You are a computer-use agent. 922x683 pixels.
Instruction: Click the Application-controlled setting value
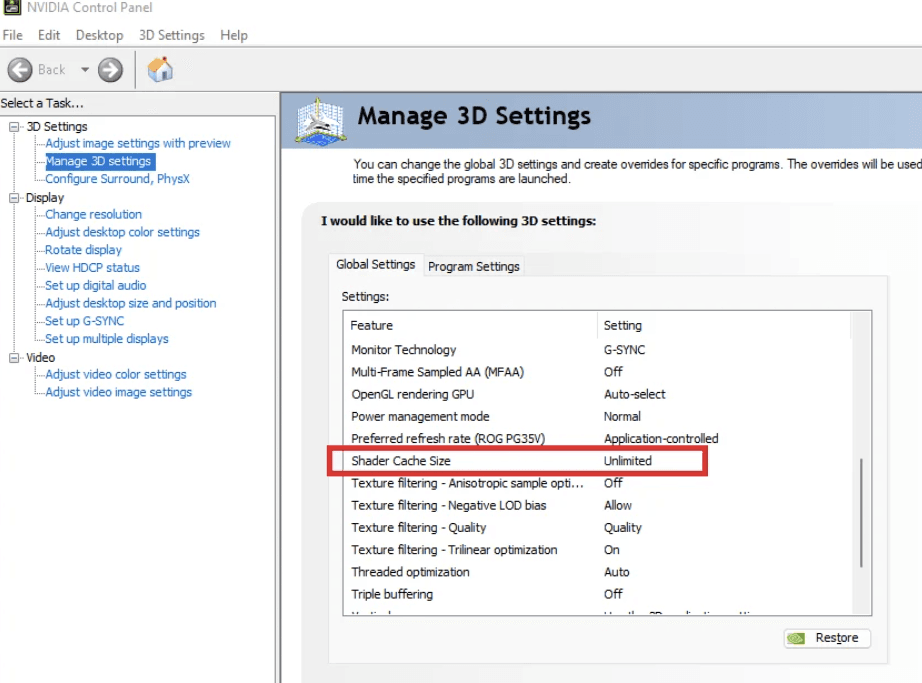tap(661, 438)
